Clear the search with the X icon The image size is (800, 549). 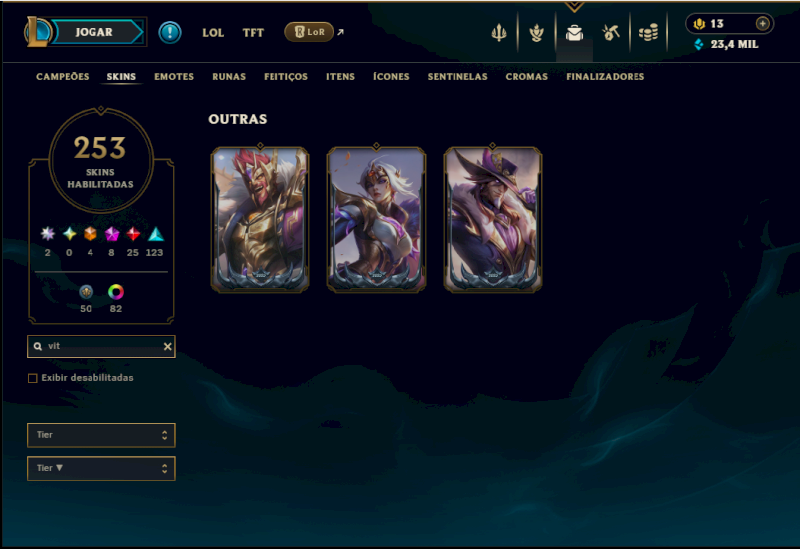click(x=167, y=346)
